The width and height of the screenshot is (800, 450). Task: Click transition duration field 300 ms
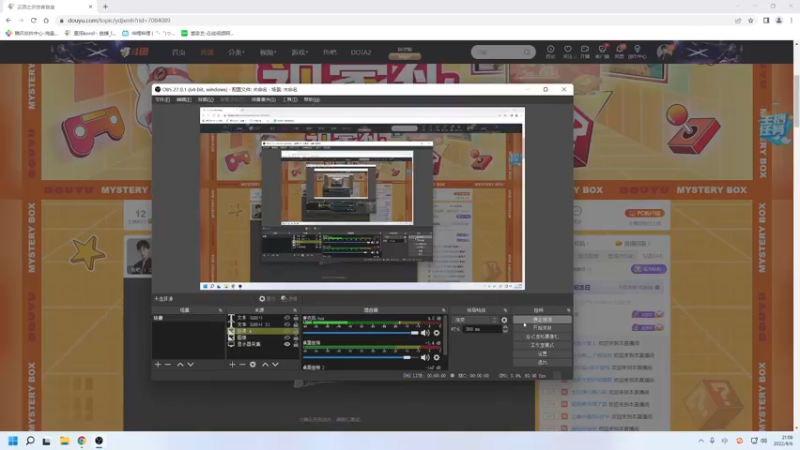482,330
